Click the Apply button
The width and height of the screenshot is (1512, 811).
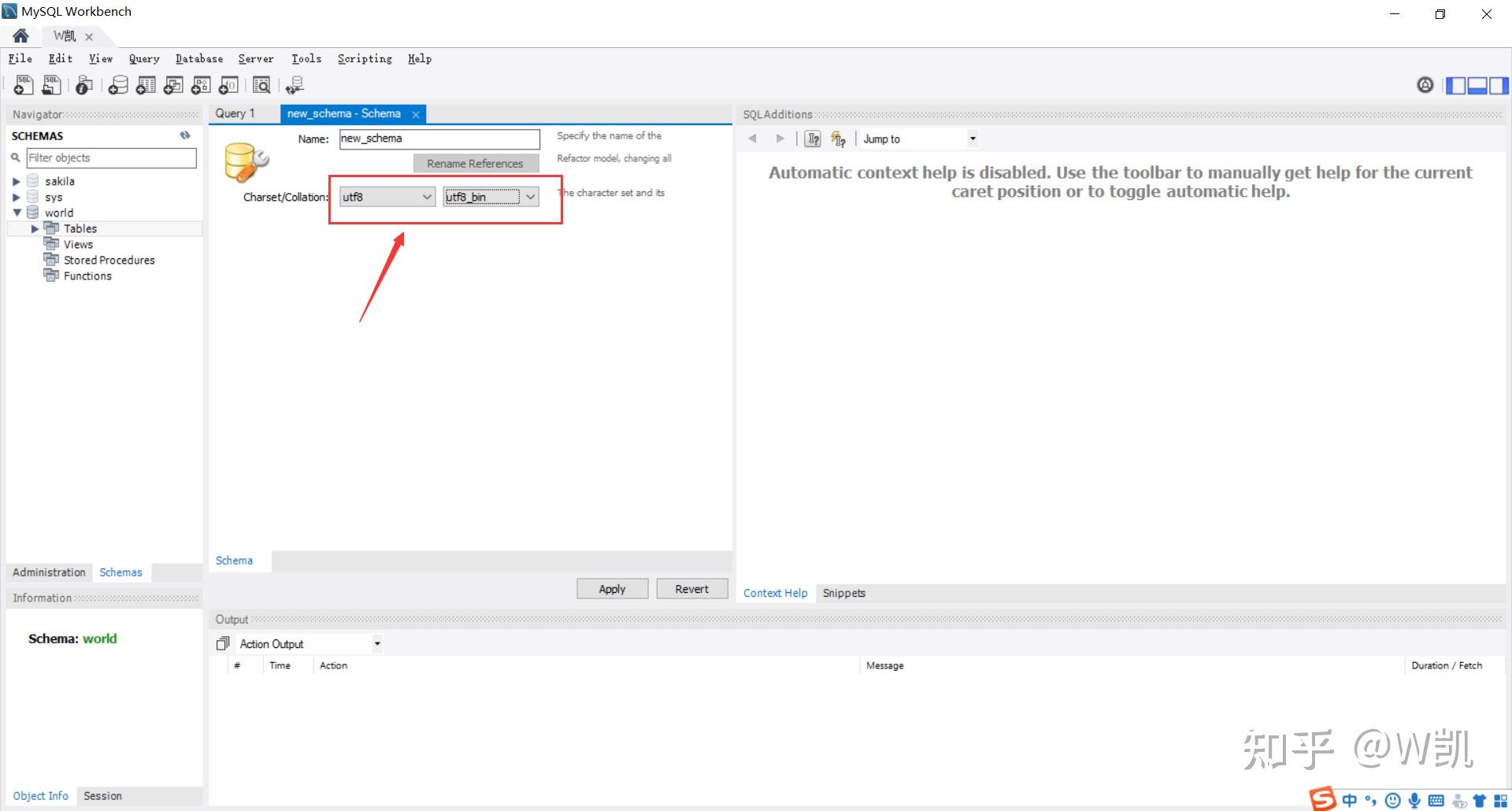coord(613,589)
